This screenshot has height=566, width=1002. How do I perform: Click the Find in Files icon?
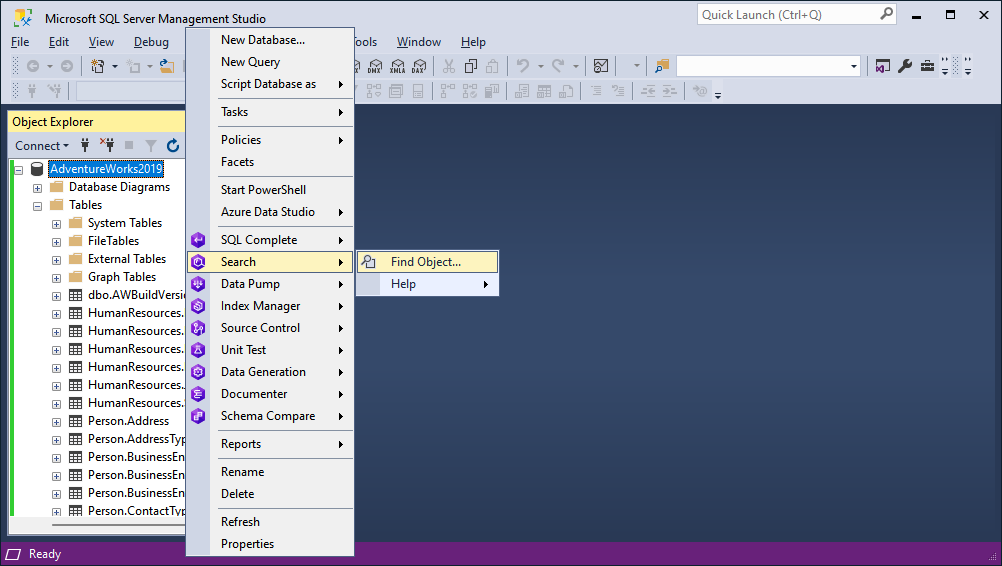click(662, 66)
